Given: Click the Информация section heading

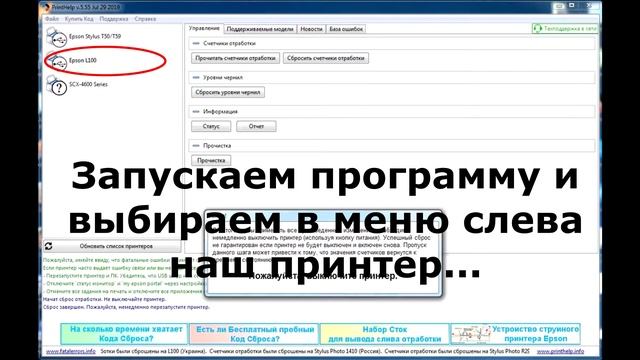Looking at the screenshot, I should pyautogui.click(x=220, y=111).
